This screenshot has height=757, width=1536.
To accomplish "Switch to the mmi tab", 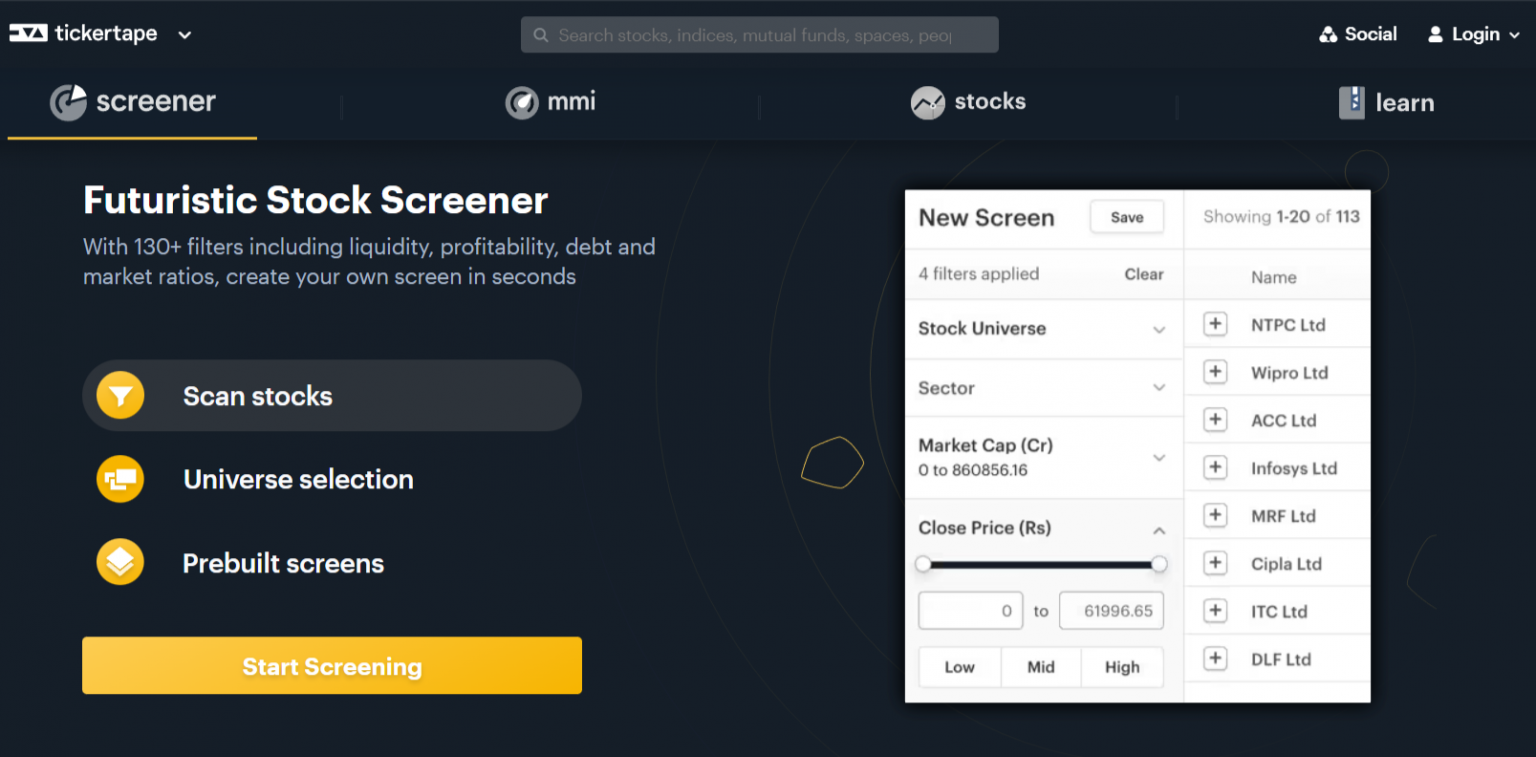I will [549, 101].
